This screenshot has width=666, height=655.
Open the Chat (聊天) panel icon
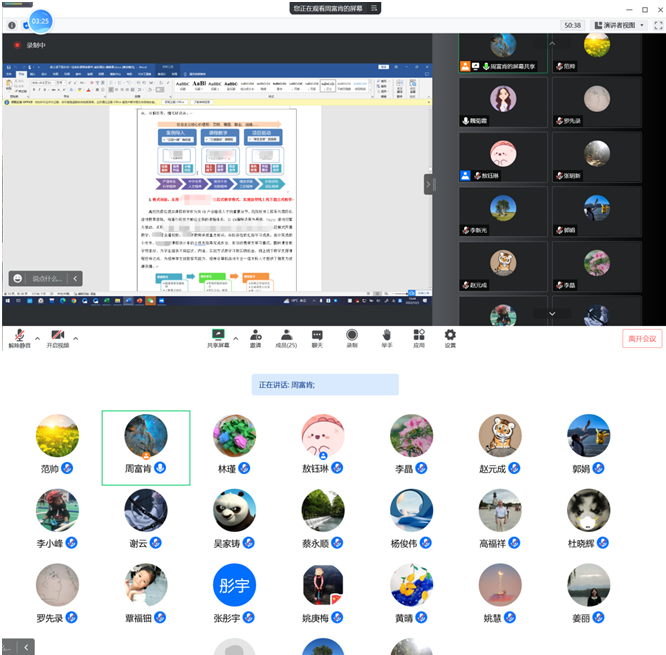tap(318, 336)
